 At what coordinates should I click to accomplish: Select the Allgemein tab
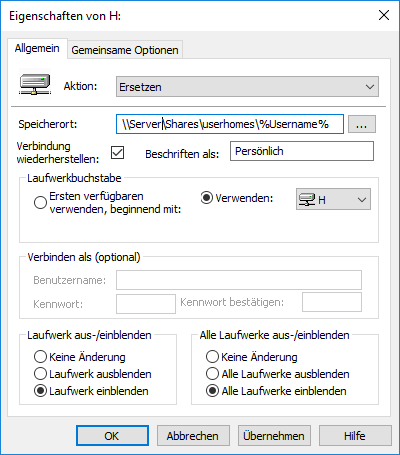coord(37,49)
